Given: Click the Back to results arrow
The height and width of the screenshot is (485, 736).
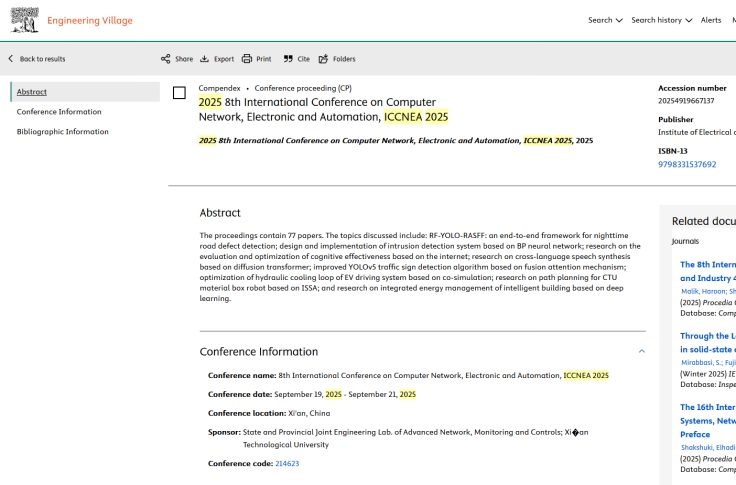Looking at the screenshot, I should (11, 59).
